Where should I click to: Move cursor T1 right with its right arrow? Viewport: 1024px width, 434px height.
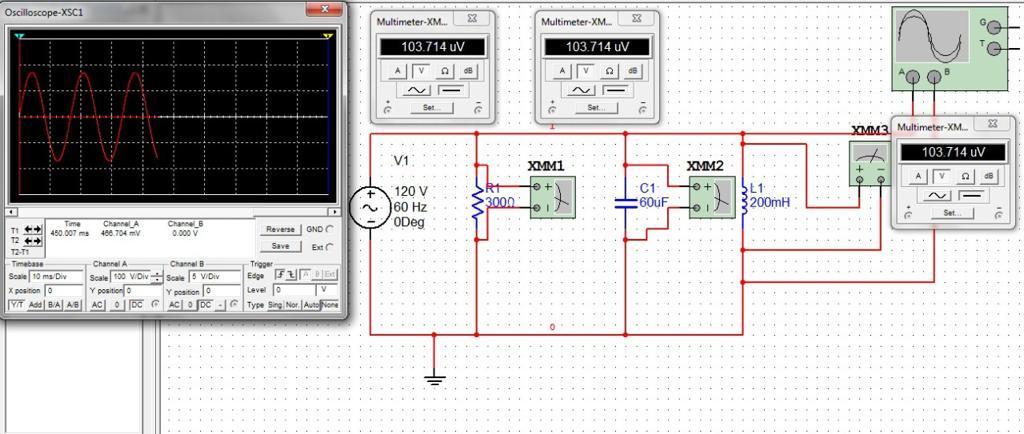pyautogui.click(x=37, y=229)
